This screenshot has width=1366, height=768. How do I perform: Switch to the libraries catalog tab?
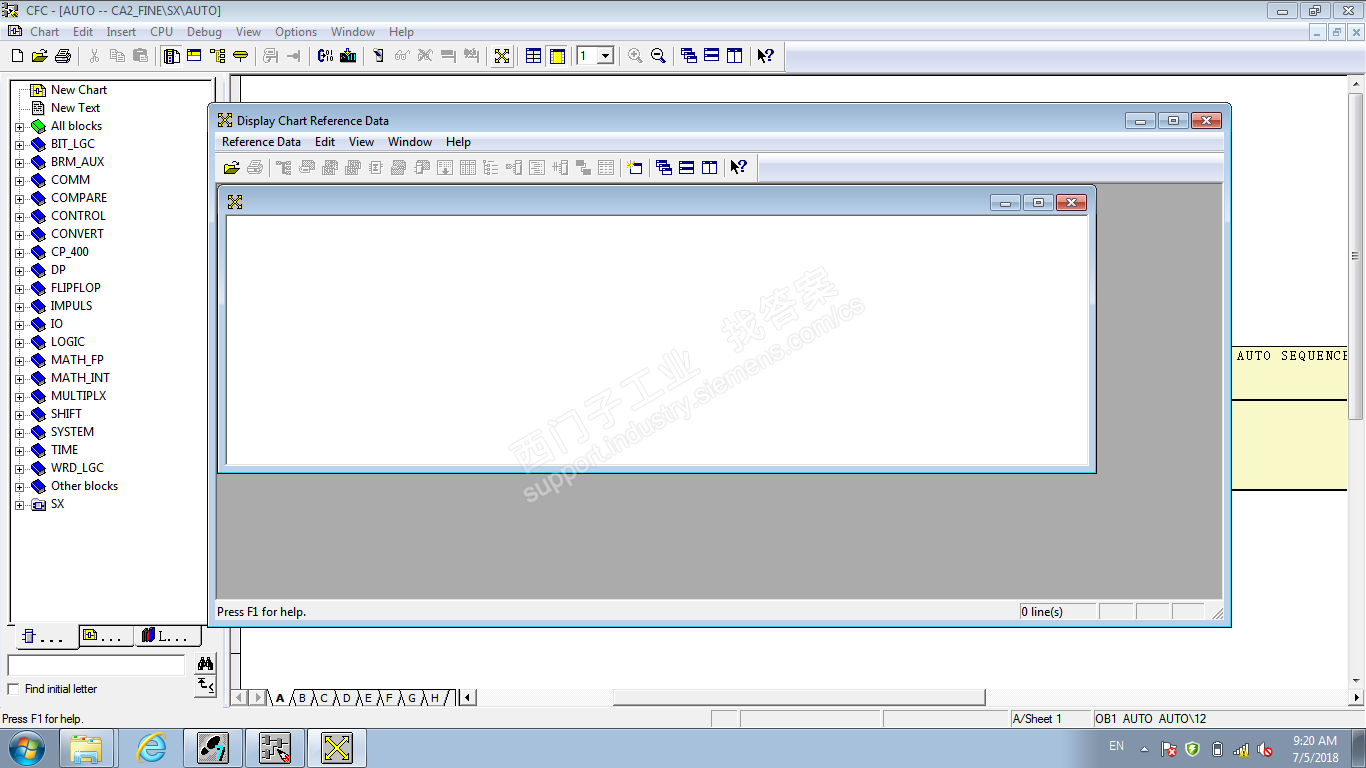pos(168,636)
